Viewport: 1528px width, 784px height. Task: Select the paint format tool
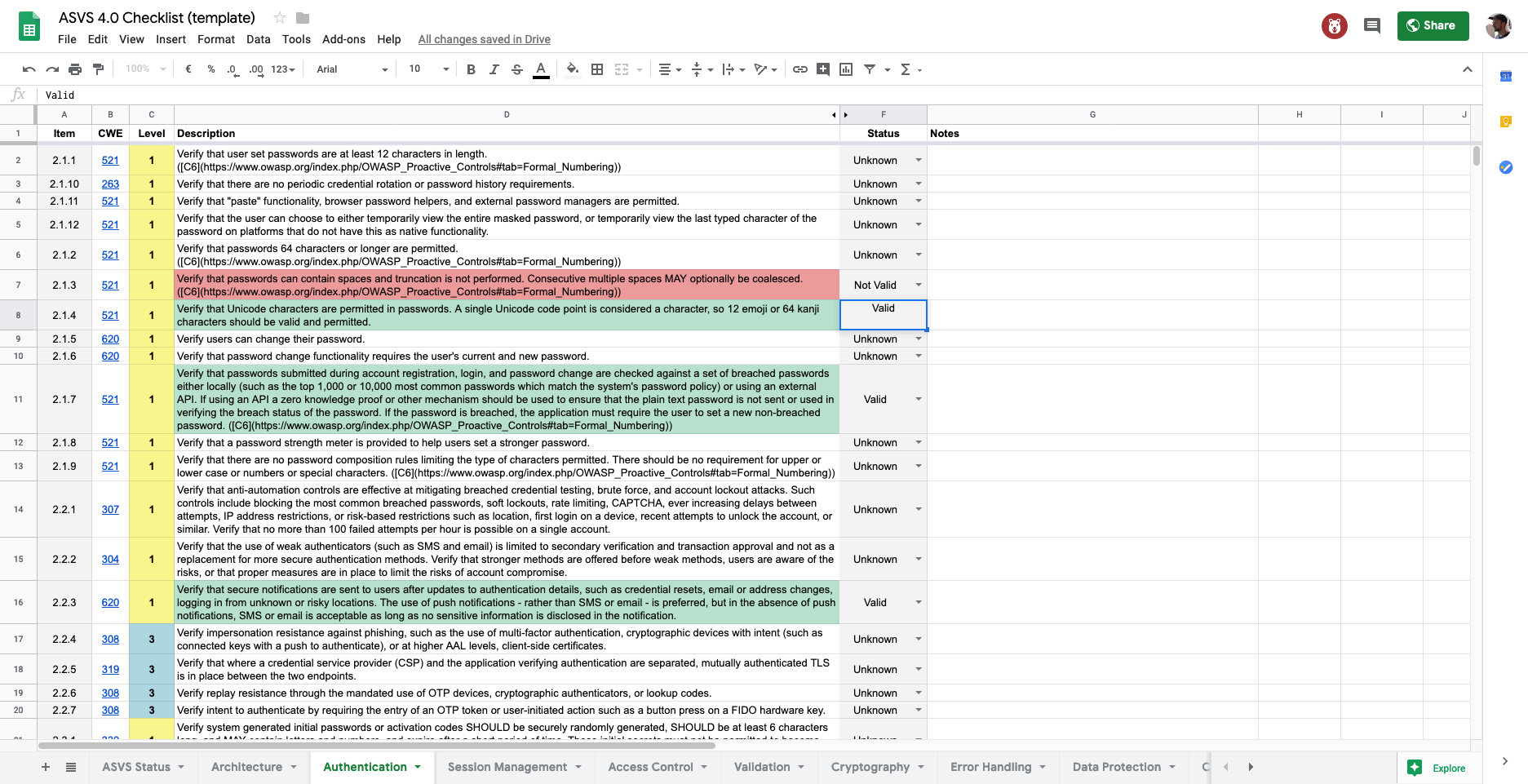(x=99, y=69)
